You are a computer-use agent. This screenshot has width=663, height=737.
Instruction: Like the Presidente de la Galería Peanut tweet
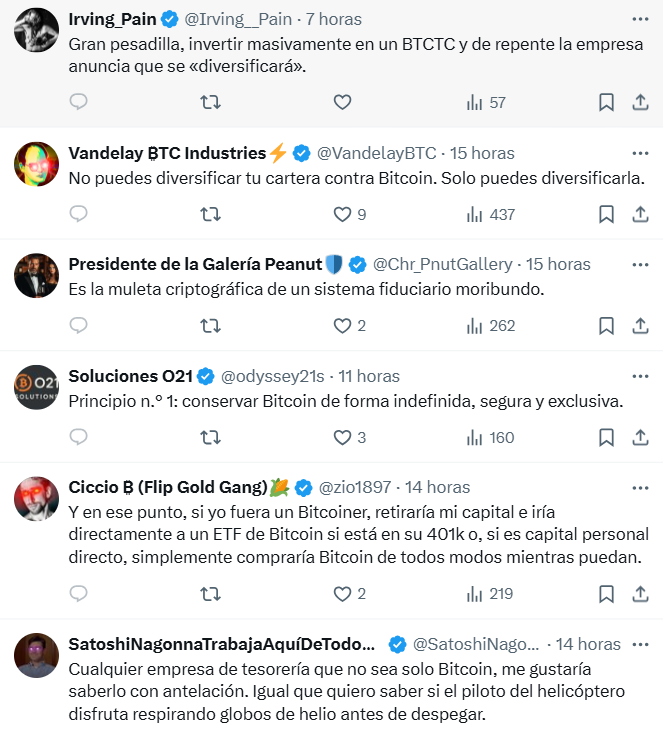tap(343, 325)
